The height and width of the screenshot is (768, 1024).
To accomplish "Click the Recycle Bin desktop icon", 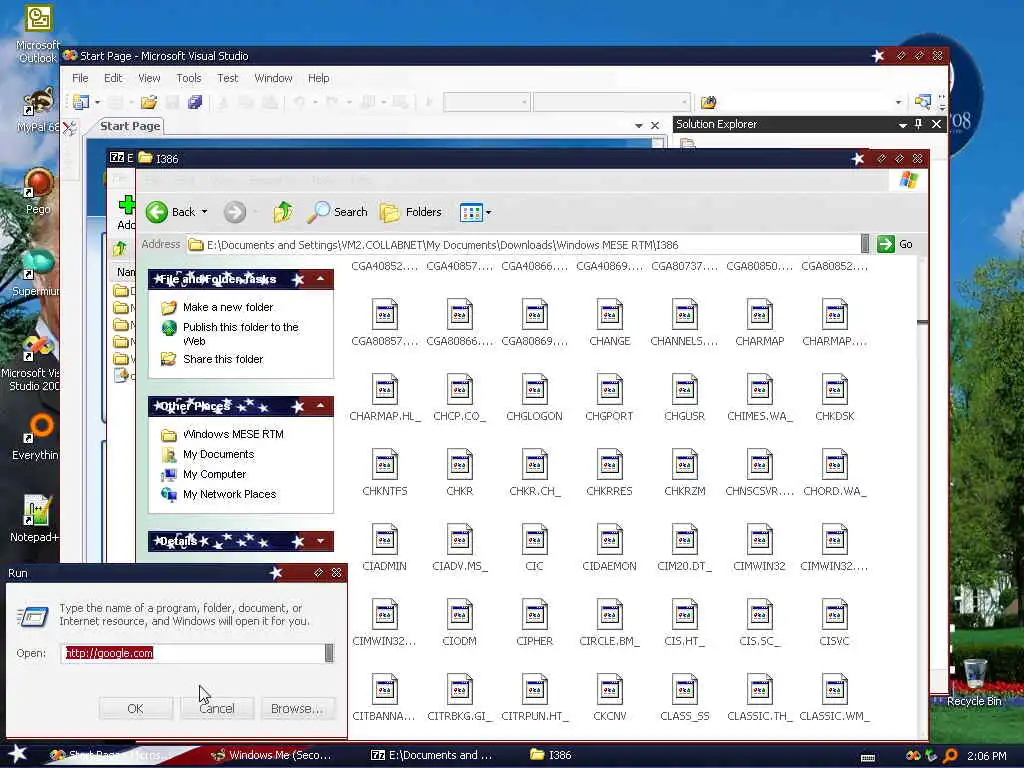I will pos(974,673).
